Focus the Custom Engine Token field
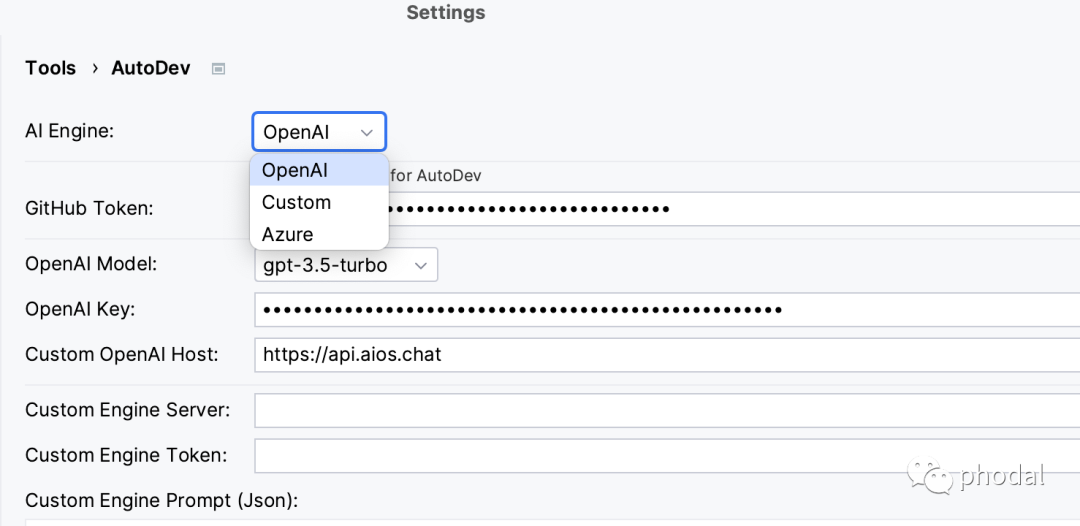 [x=660, y=456]
